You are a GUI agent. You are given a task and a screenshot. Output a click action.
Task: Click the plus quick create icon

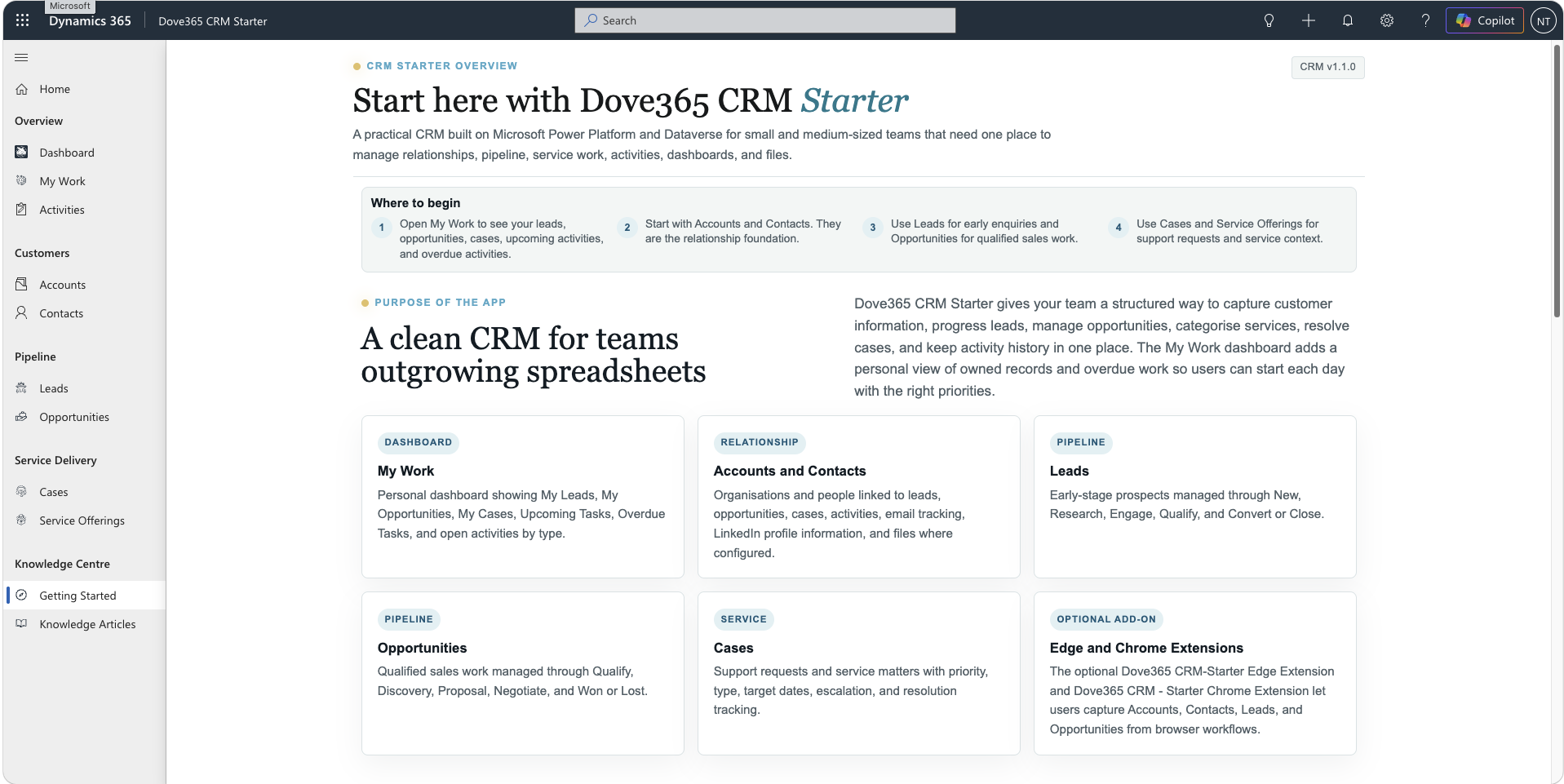click(1308, 20)
